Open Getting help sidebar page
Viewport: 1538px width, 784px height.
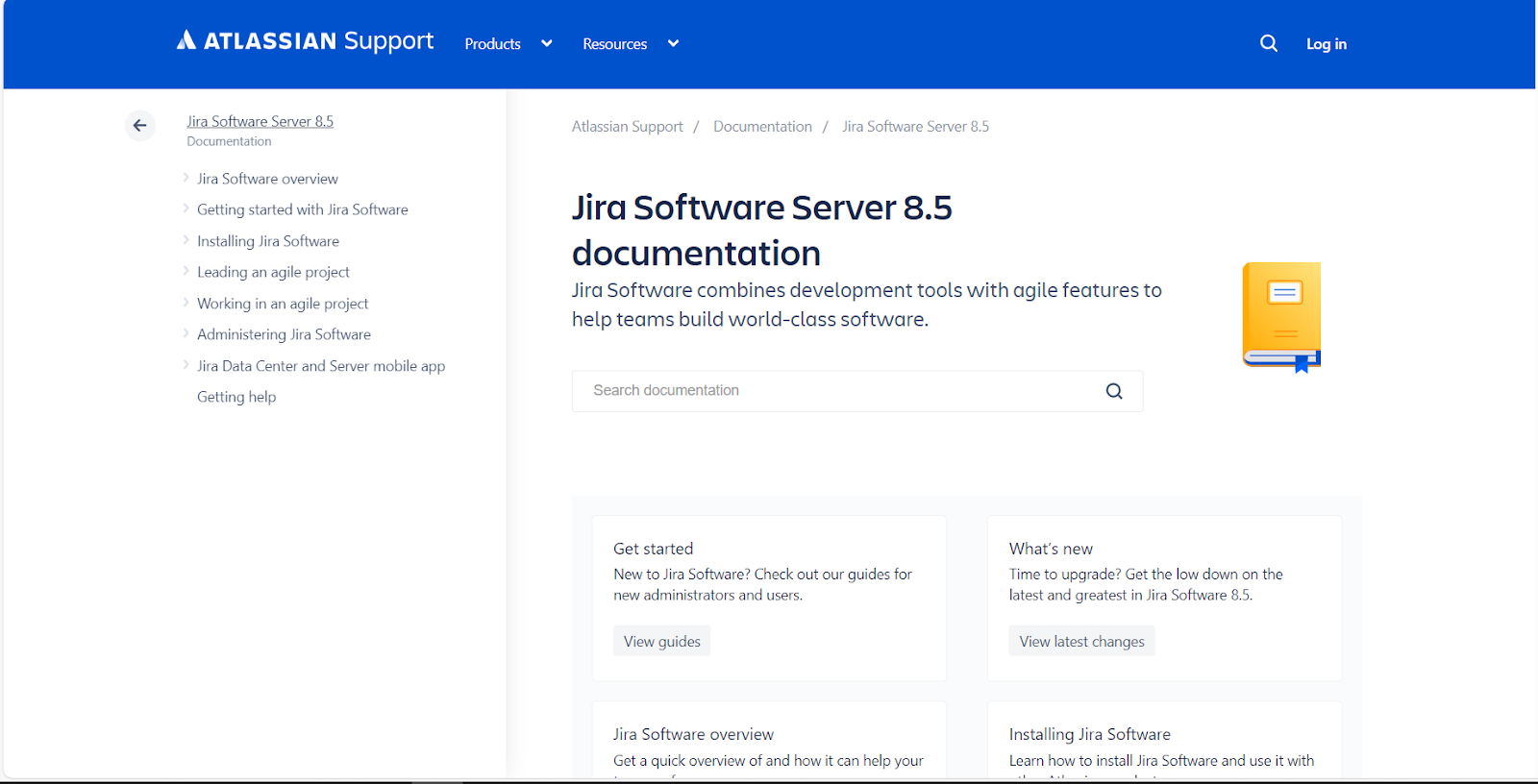pyautogui.click(x=236, y=397)
